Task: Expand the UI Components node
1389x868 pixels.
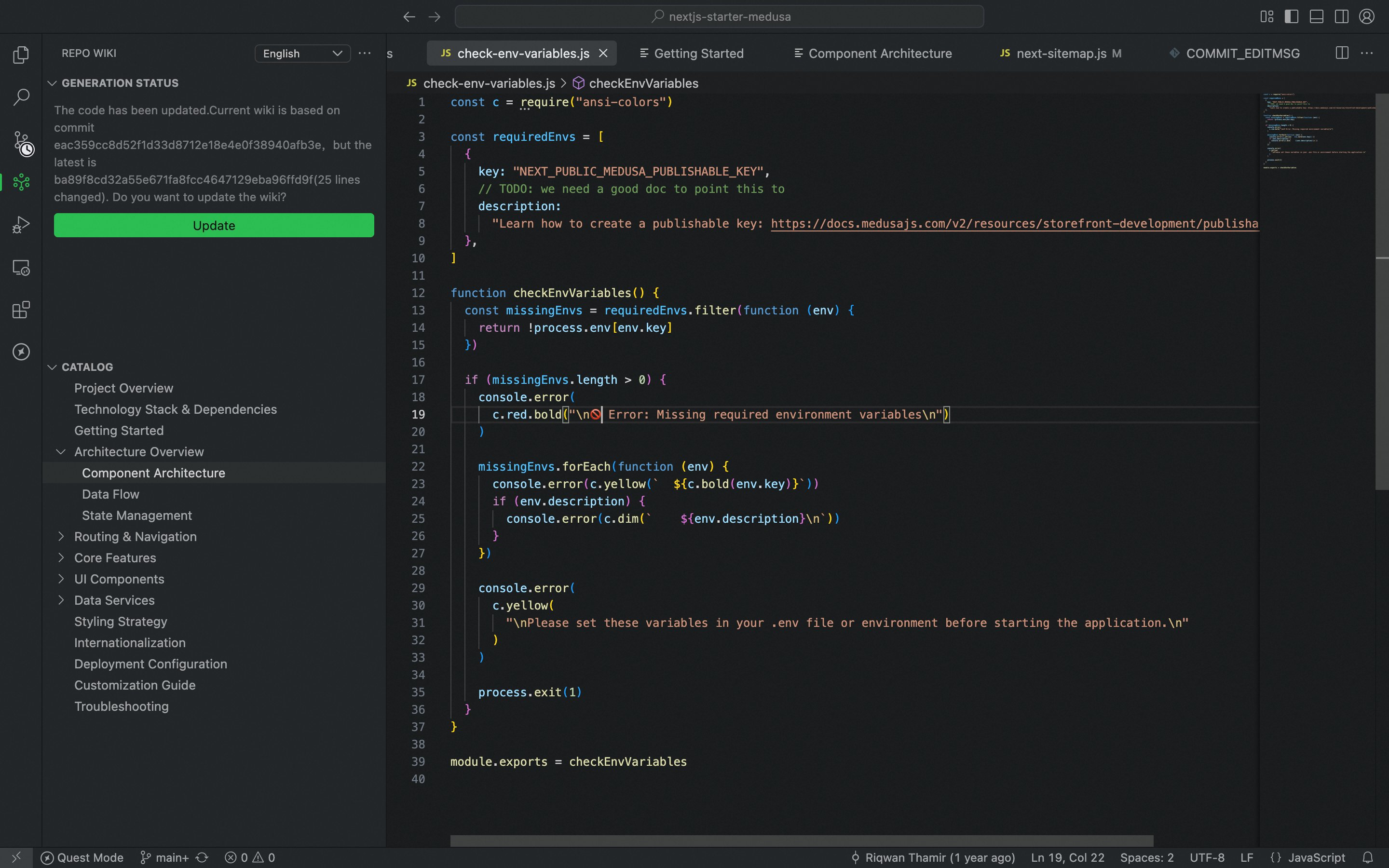Action: 61,579
